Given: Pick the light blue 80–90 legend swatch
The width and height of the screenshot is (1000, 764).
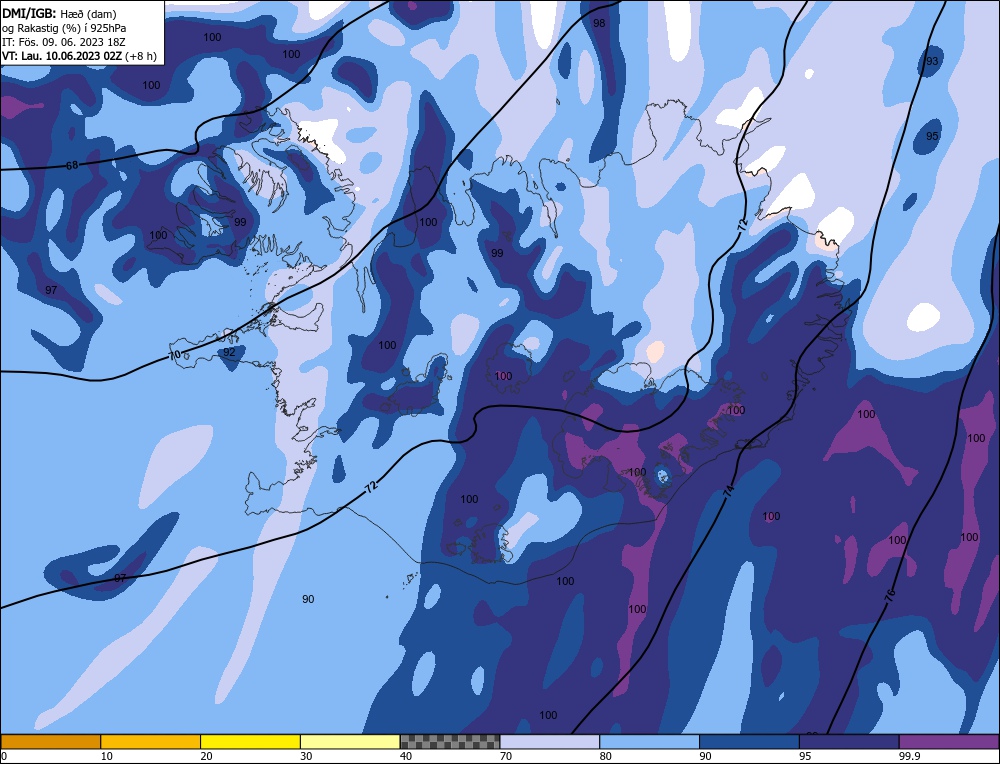Looking at the screenshot, I should pos(649,741).
